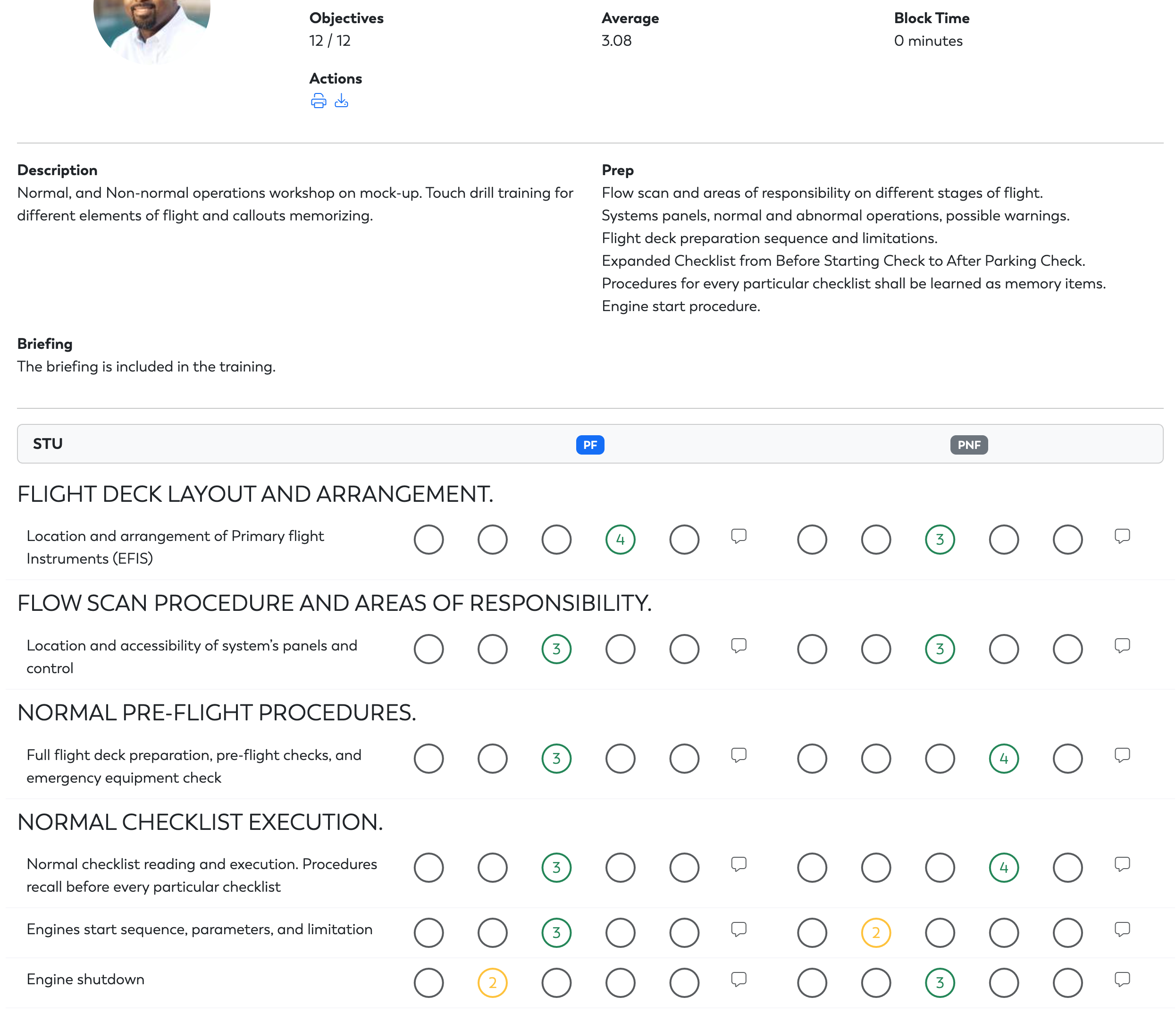Click the PNF role badge
Screen dimensions: 1176x1014
[969, 445]
